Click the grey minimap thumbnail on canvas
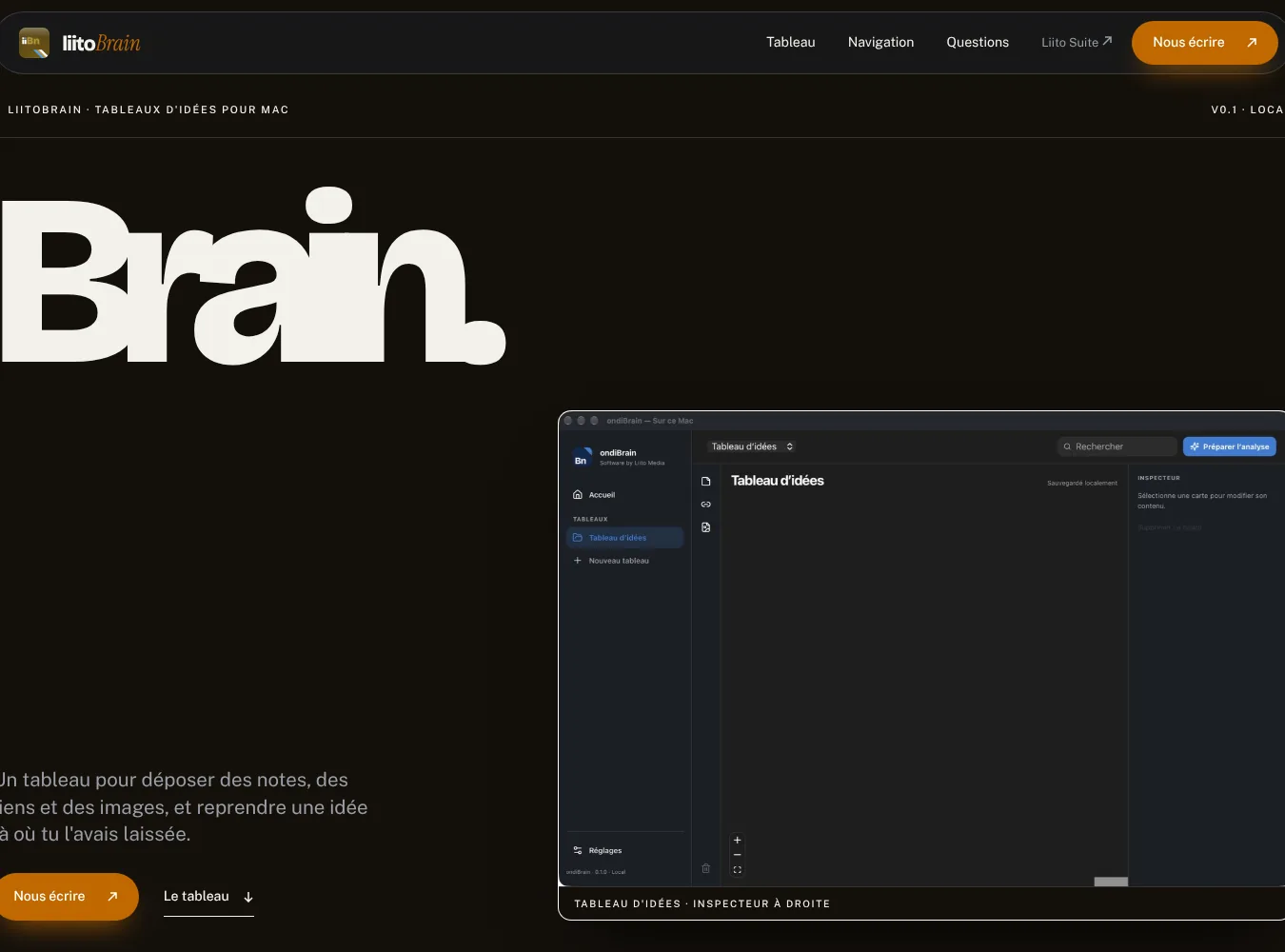This screenshot has width=1285, height=952. click(x=1111, y=882)
